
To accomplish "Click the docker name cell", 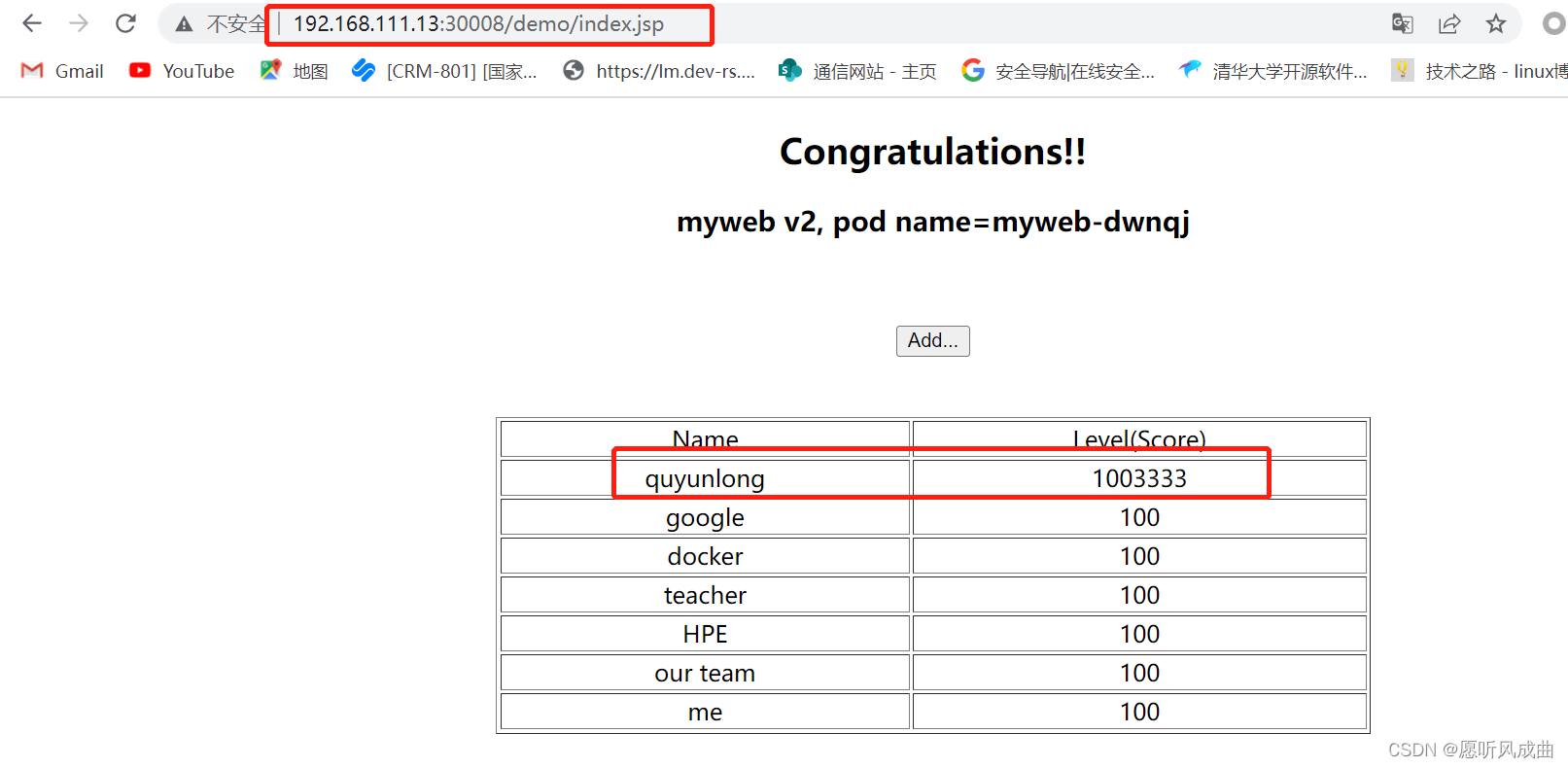I will 706,556.
